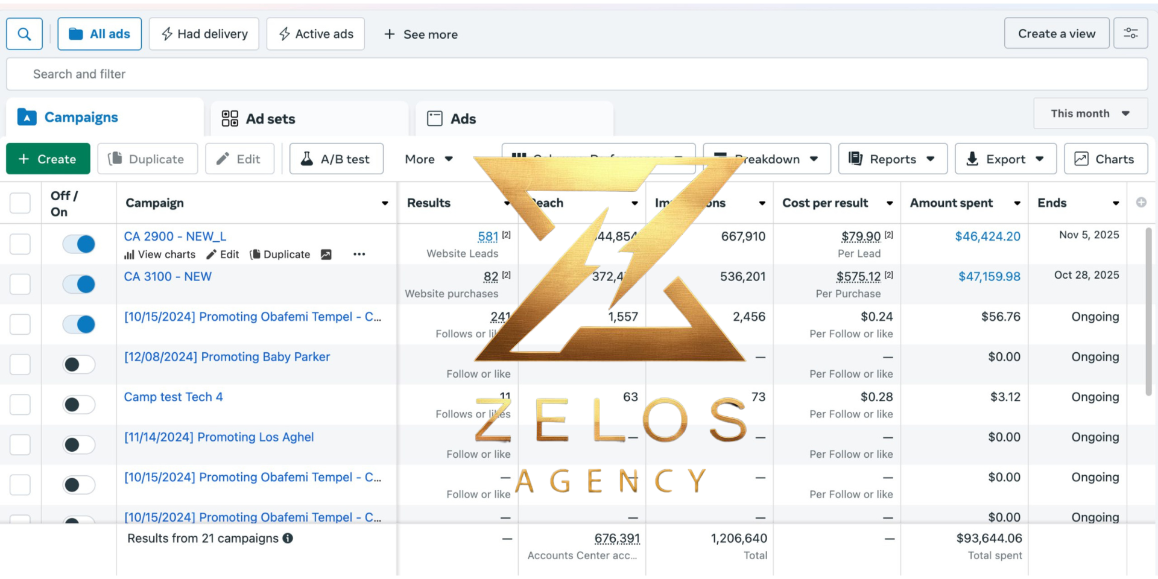Click the $93,644.06 total spent value
The width and height of the screenshot is (1158, 579).
tap(989, 538)
